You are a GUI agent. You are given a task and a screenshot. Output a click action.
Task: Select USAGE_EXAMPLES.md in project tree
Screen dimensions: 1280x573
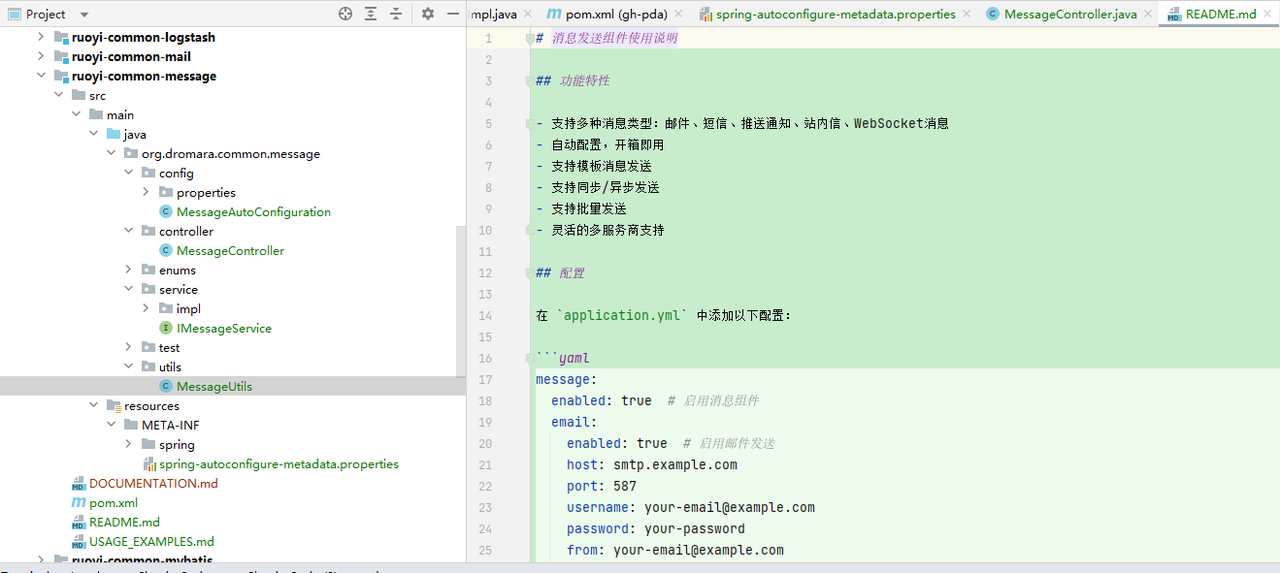(151, 542)
